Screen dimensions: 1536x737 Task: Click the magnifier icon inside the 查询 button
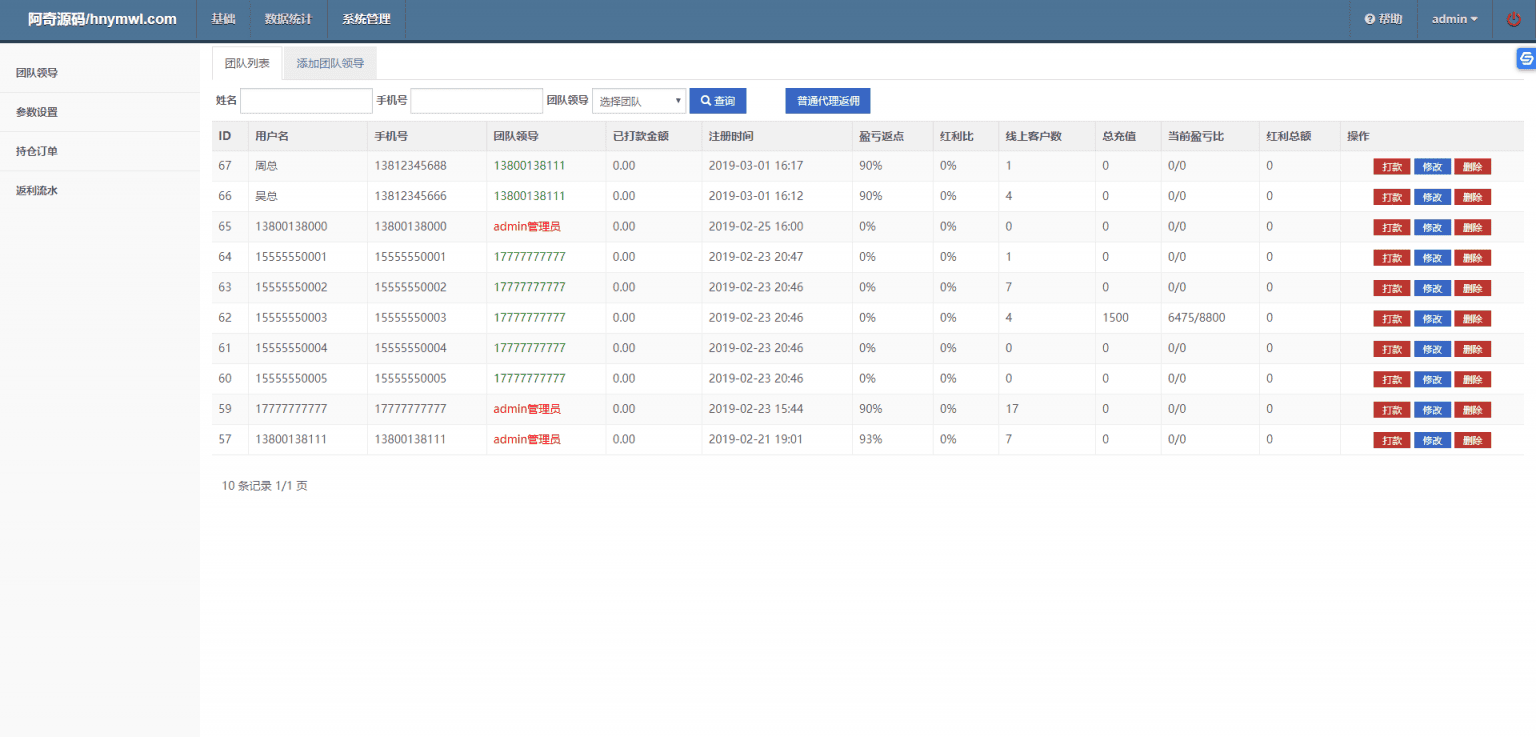point(703,100)
